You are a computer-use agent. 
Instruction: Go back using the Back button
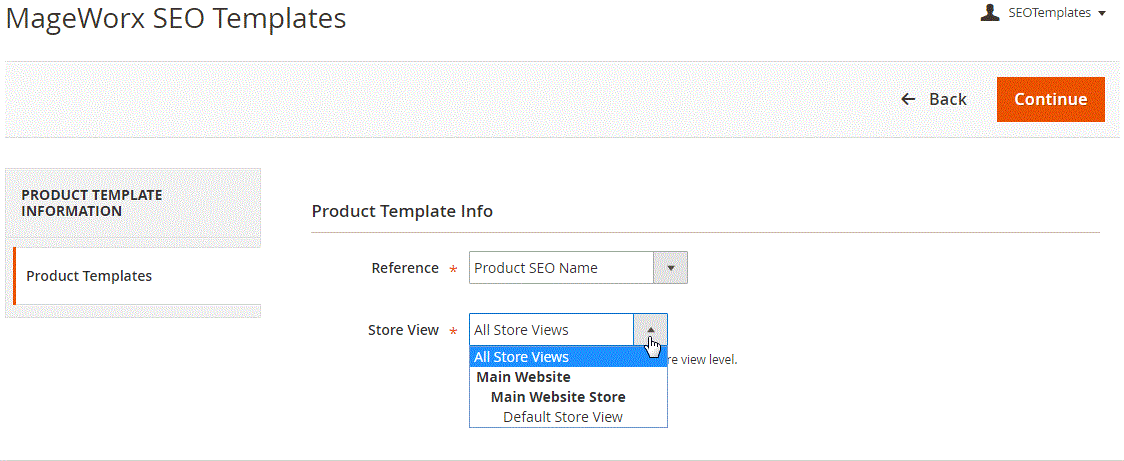(x=934, y=99)
